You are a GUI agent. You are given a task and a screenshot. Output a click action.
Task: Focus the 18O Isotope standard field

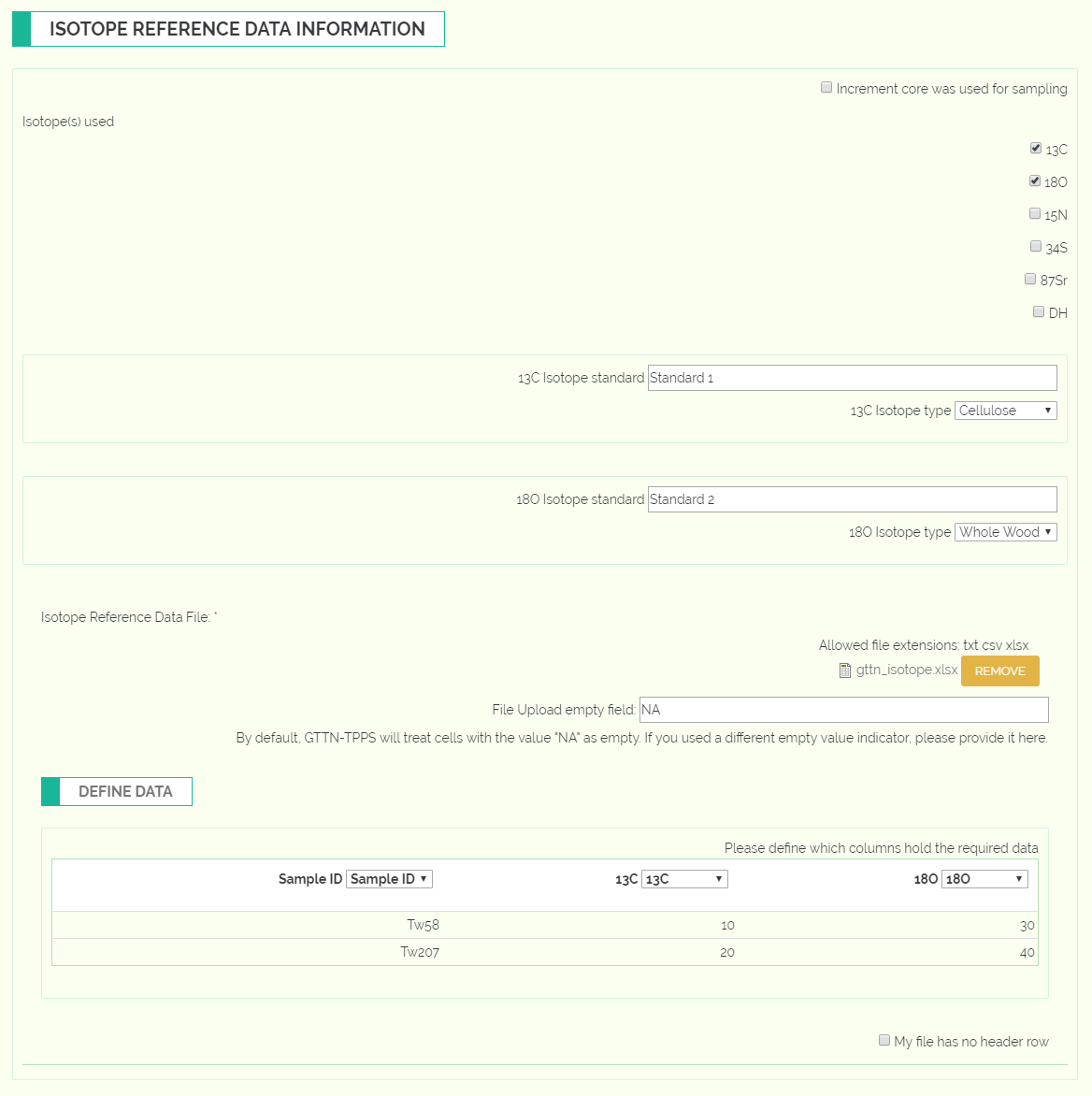(x=853, y=499)
